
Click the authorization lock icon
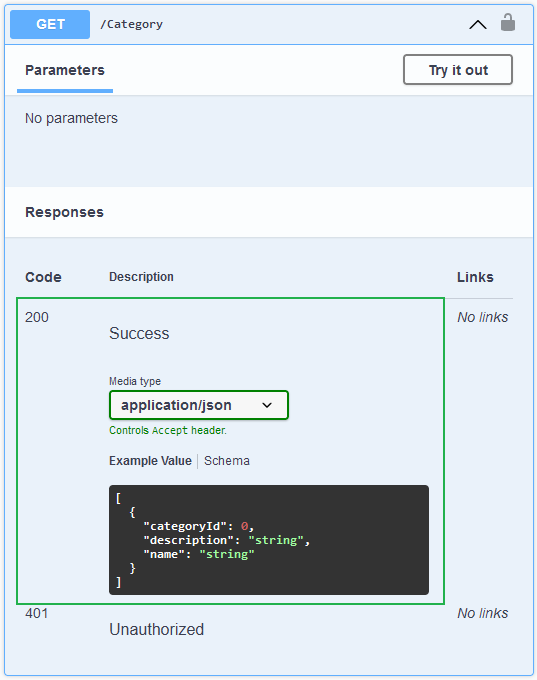coord(508,23)
